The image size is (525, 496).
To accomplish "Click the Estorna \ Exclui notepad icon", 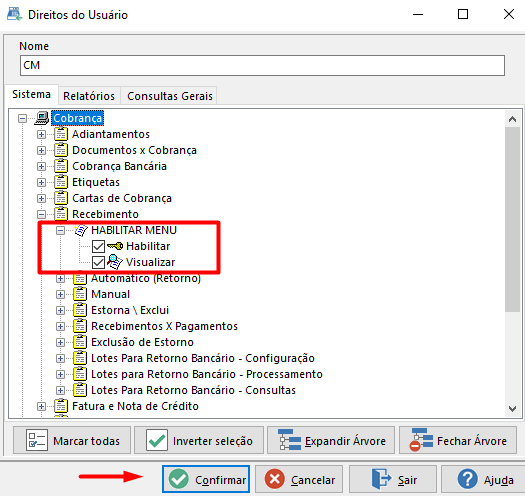I will point(80,310).
